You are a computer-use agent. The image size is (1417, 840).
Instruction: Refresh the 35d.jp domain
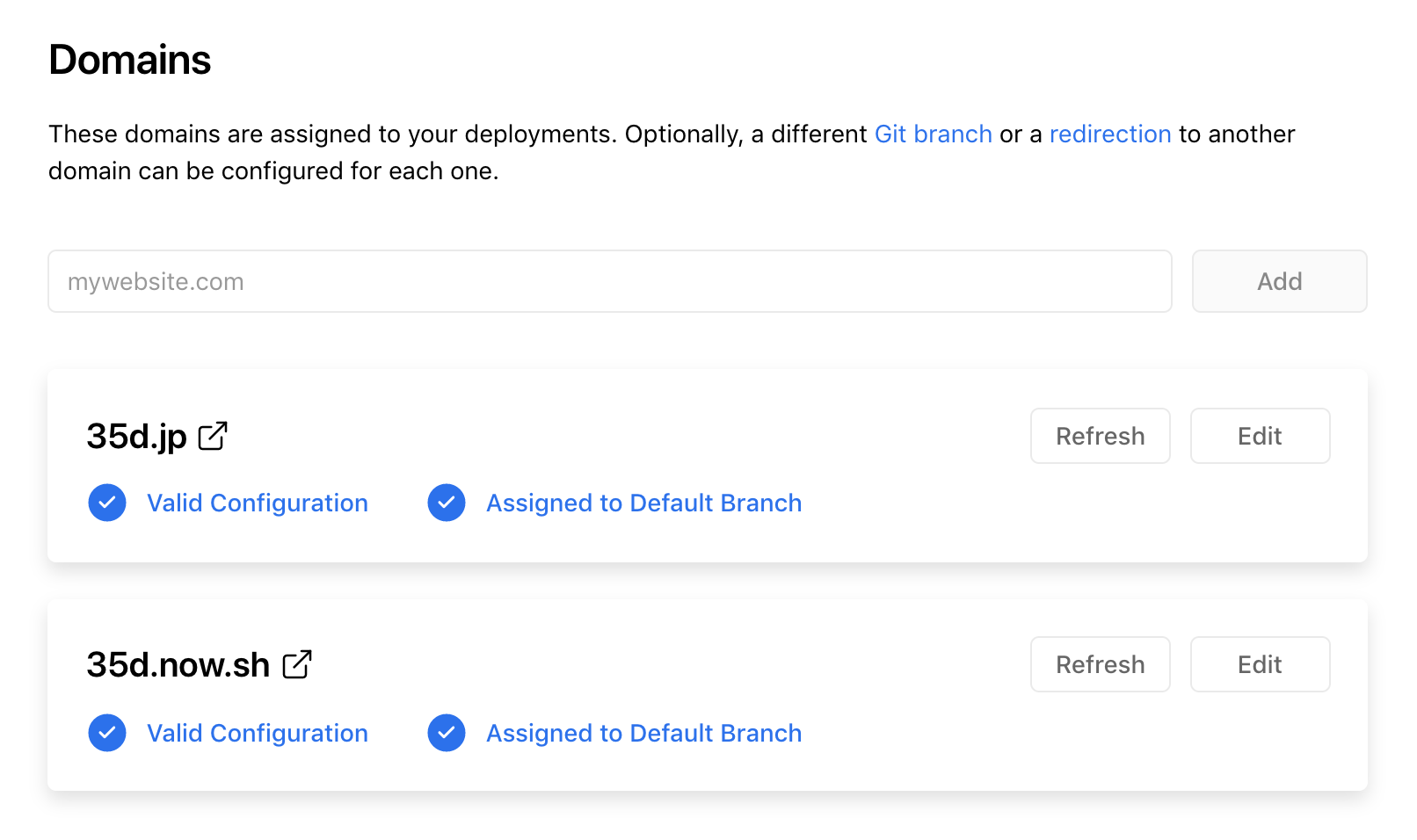point(1100,436)
